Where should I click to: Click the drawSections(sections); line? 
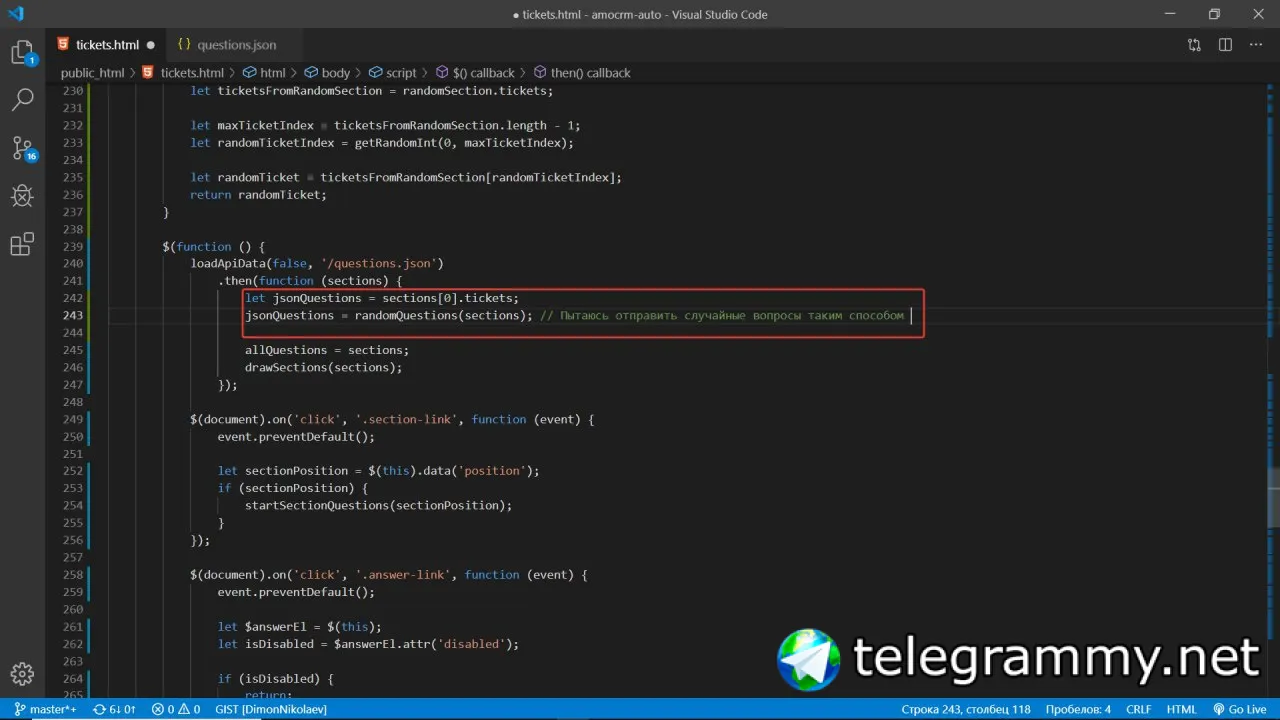click(x=324, y=367)
